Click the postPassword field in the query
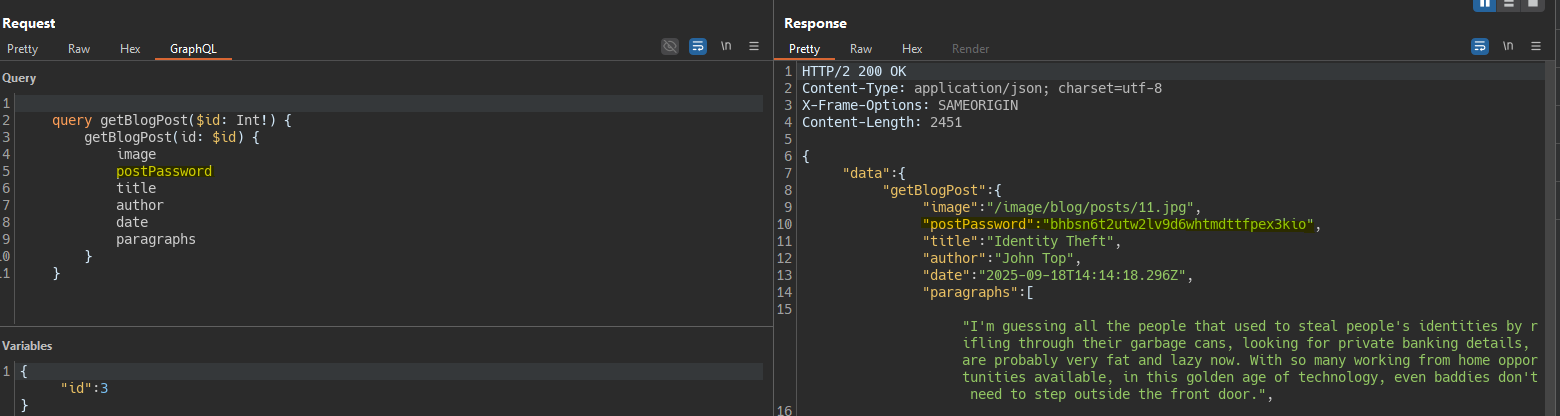This screenshot has width=1560, height=416. (164, 171)
